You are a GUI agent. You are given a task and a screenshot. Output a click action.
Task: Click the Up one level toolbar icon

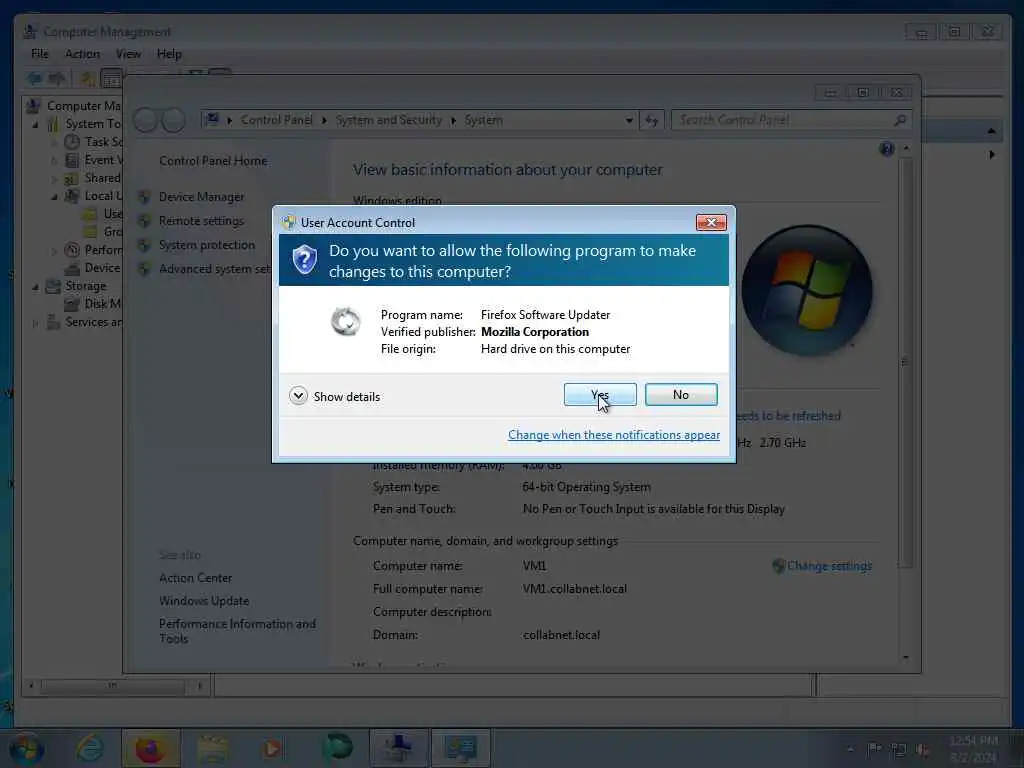pyautogui.click(x=87, y=79)
